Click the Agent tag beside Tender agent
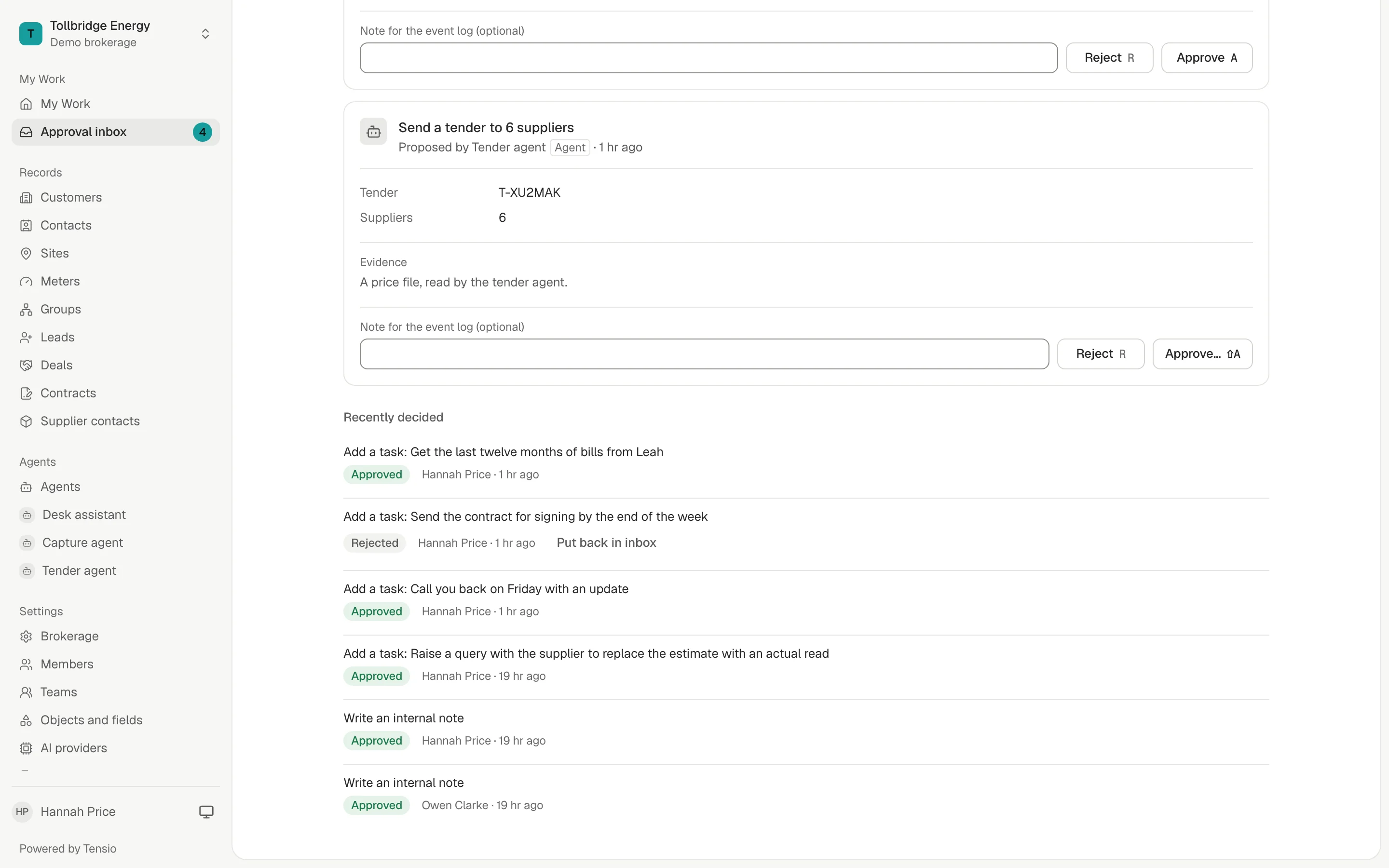Viewport: 1389px width, 868px height. (x=570, y=148)
